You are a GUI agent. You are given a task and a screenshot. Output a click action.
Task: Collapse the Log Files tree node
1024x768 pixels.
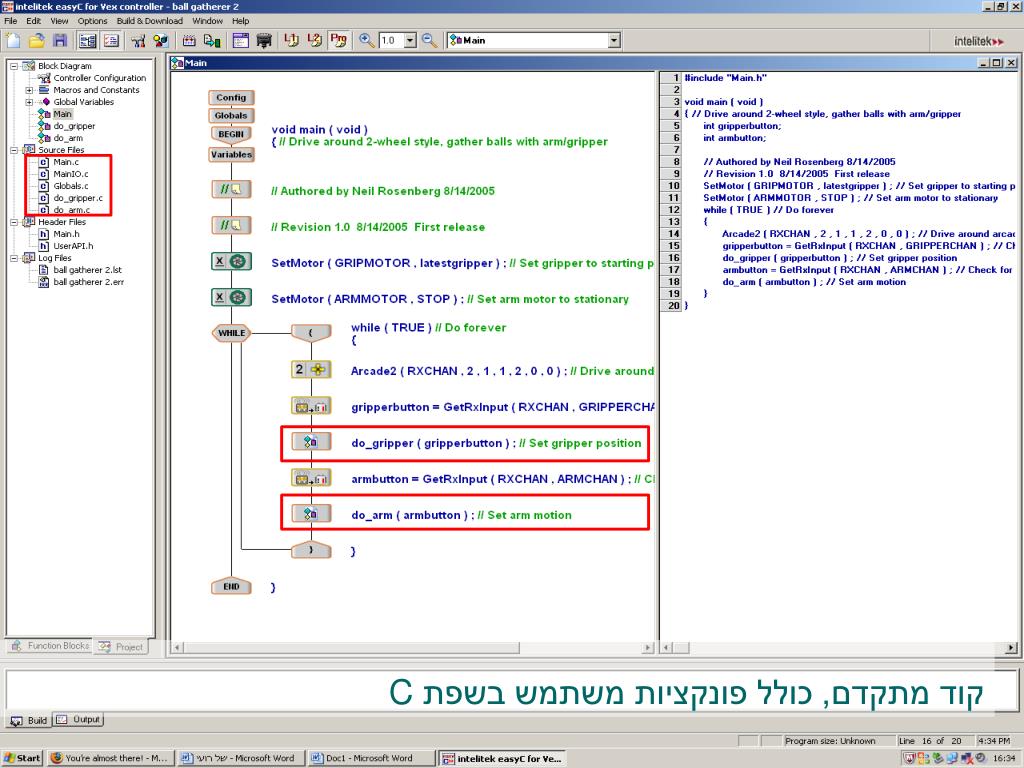(14, 258)
